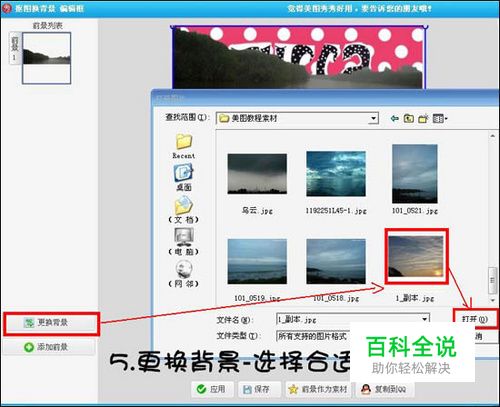The image size is (500, 407).
Task: Click the 1192251L45-1.jpg file name
Action: [x=336, y=211]
